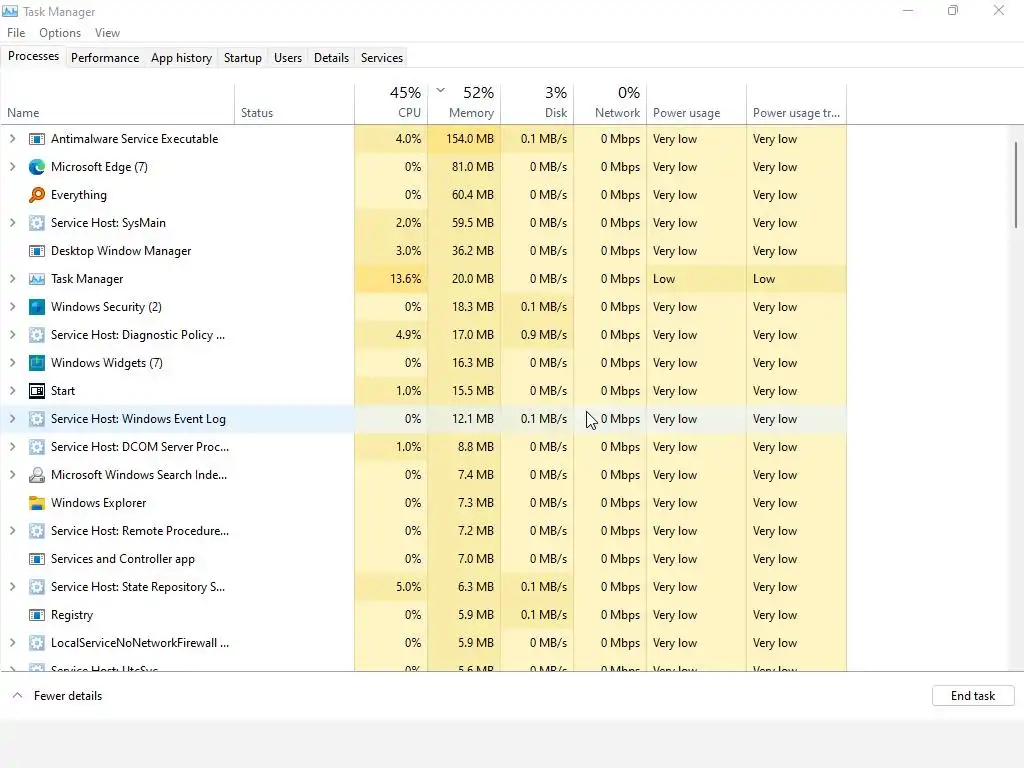
Task: Select the Windows Explorer process name
Action: click(x=99, y=503)
